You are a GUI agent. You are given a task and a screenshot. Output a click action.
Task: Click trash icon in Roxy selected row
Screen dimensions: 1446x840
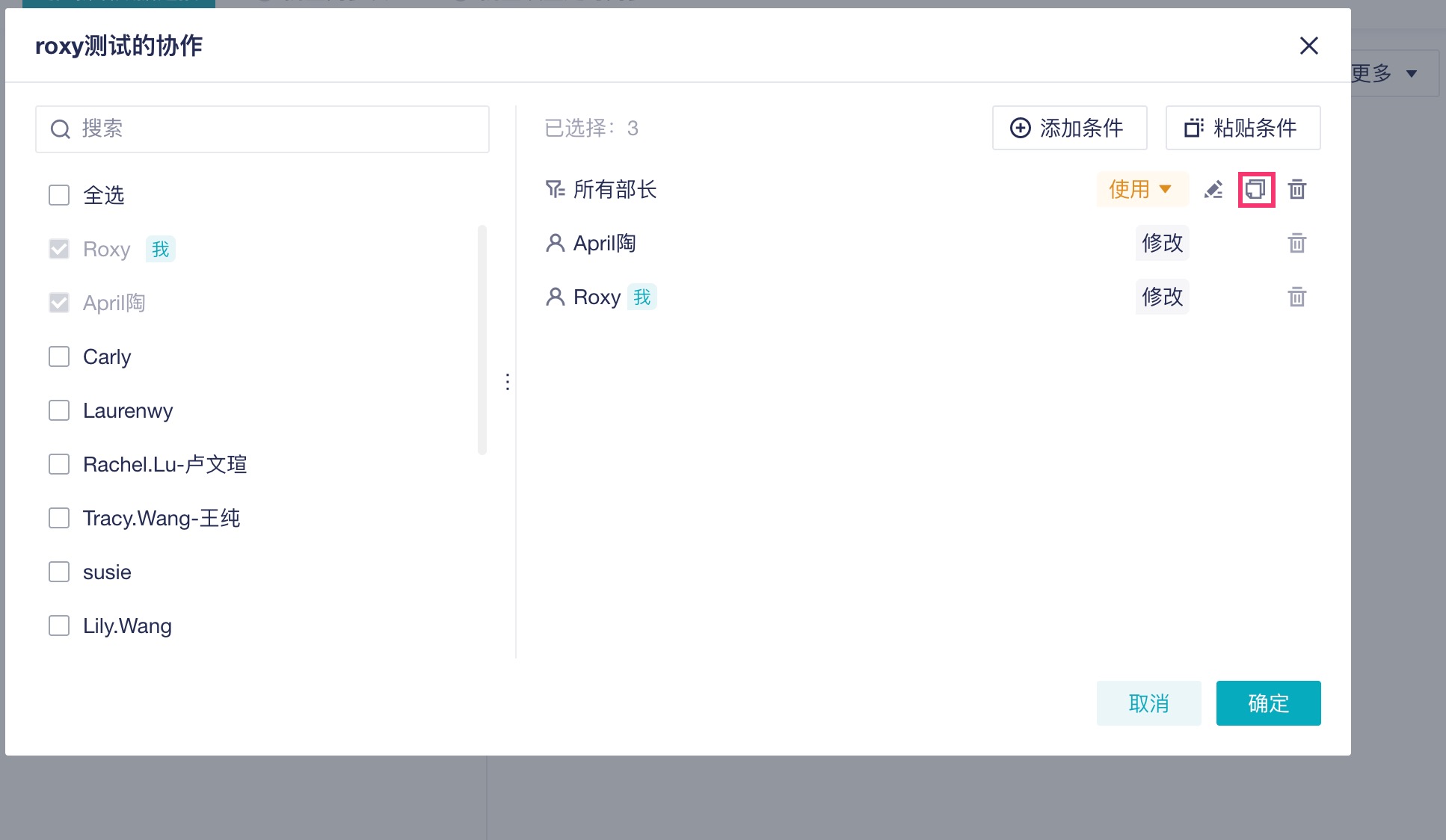[1297, 297]
